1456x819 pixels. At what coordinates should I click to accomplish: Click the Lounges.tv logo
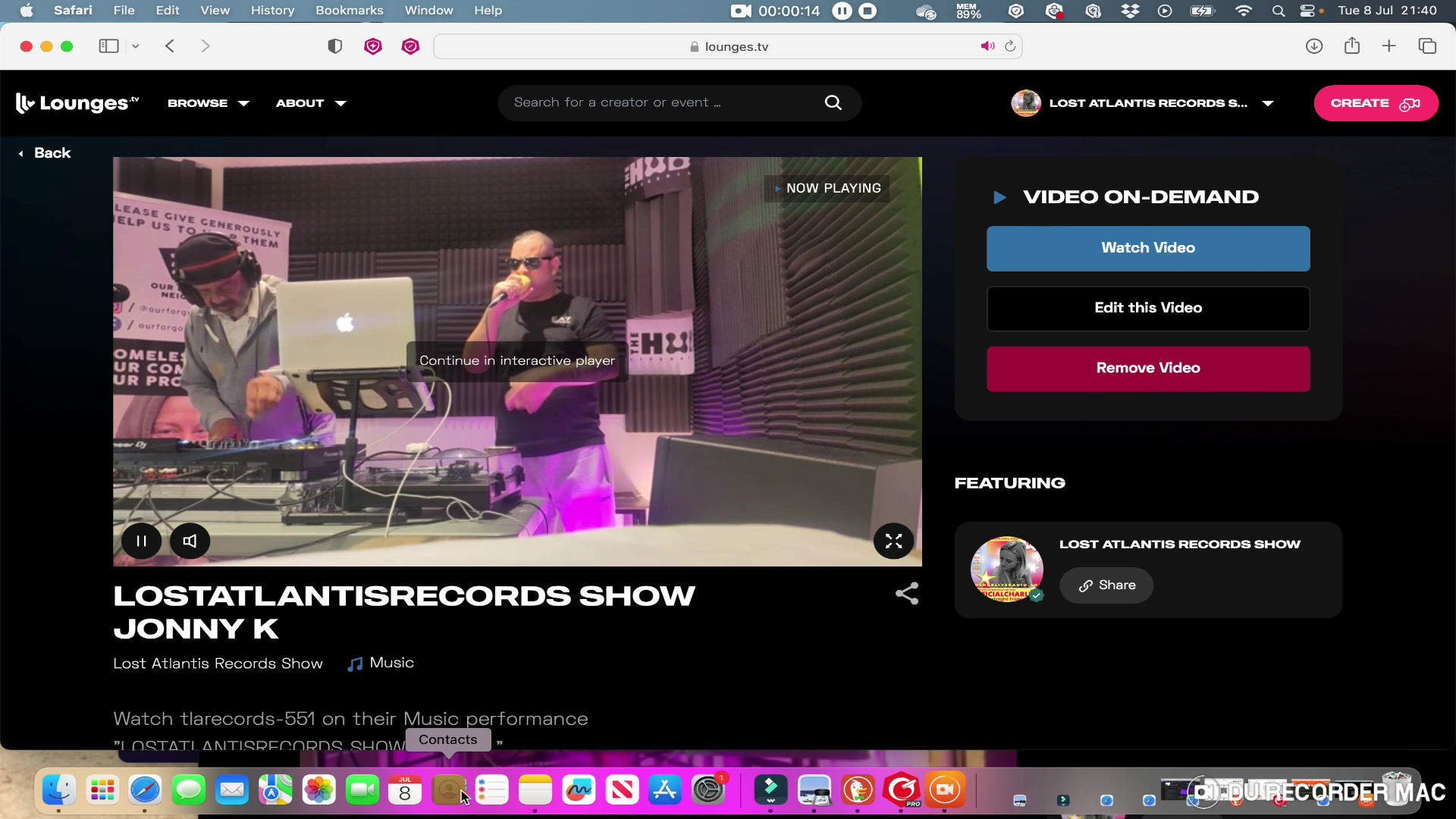pyautogui.click(x=77, y=103)
